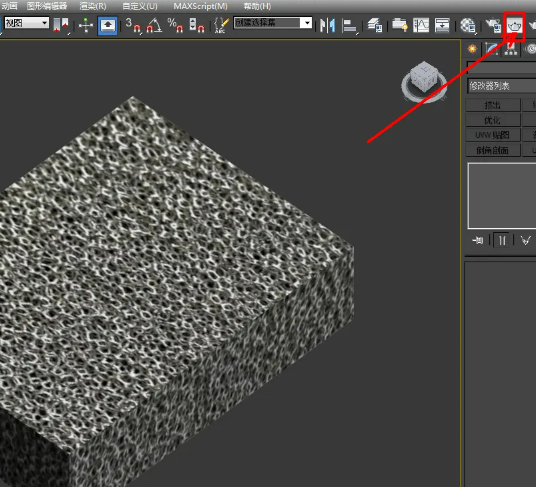Open the Render Setup teapot icon
This screenshot has height=487, width=536.
(x=493, y=25)
